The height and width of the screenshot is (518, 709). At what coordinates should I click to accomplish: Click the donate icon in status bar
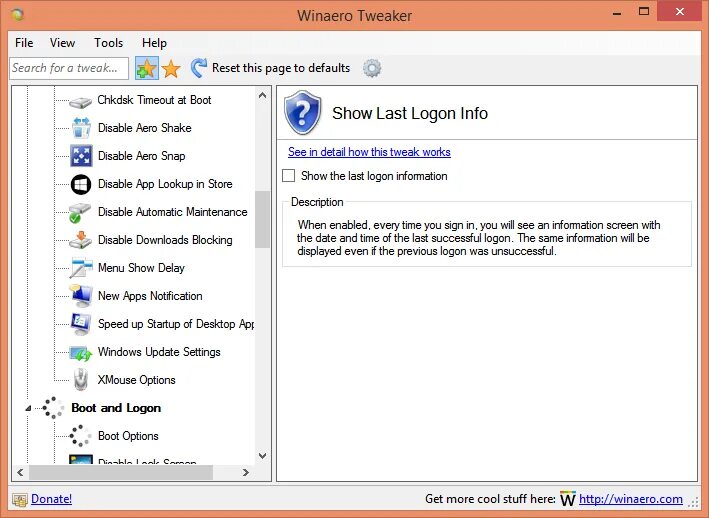pyautogui.click(x=20, y=499)
